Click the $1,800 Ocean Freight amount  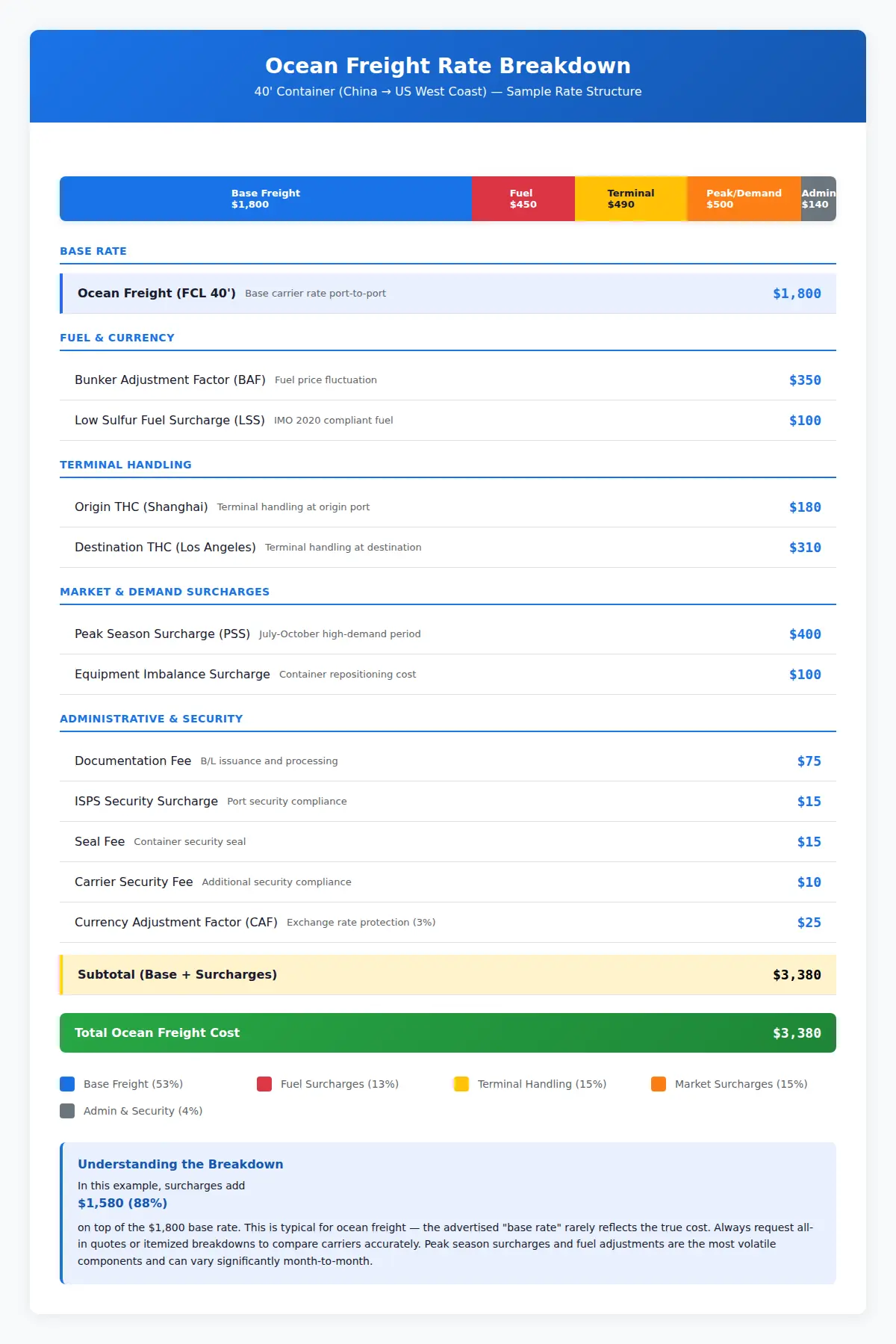click(797, 294)
